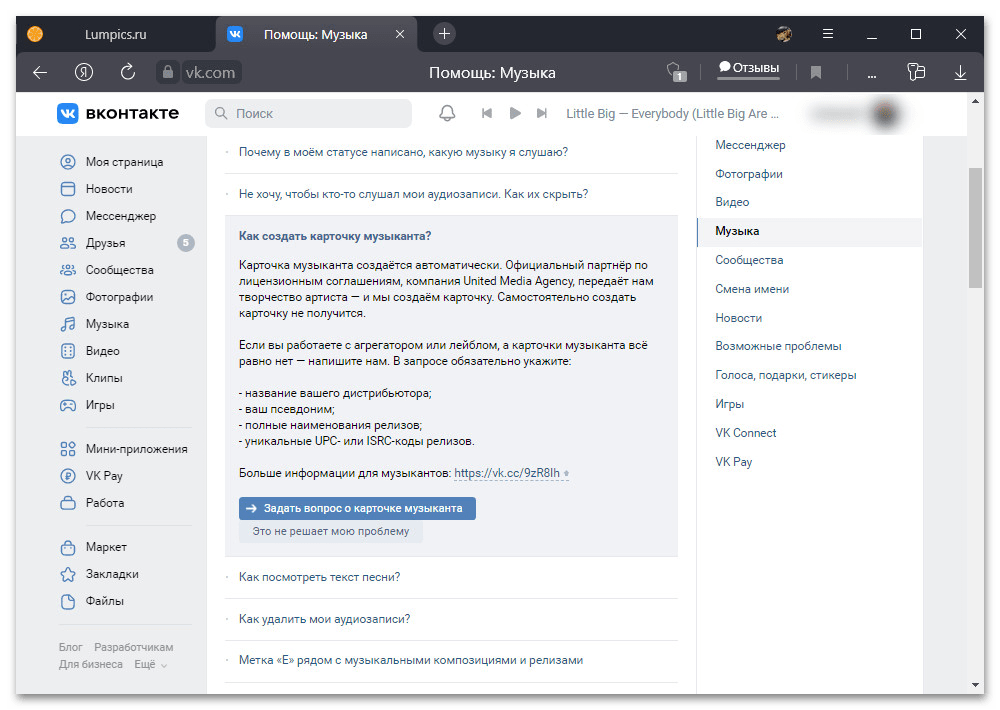This screenshot has width=1000, height=710.
Task: Click into the Поиск search field
Action: click(309, 114)
